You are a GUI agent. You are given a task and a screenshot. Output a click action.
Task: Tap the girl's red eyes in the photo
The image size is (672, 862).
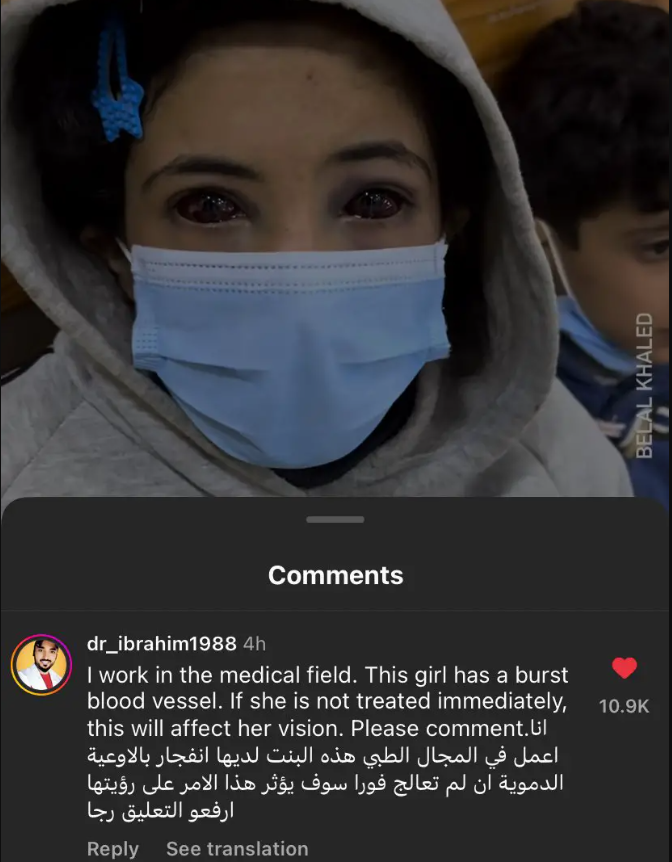[291, 206]
